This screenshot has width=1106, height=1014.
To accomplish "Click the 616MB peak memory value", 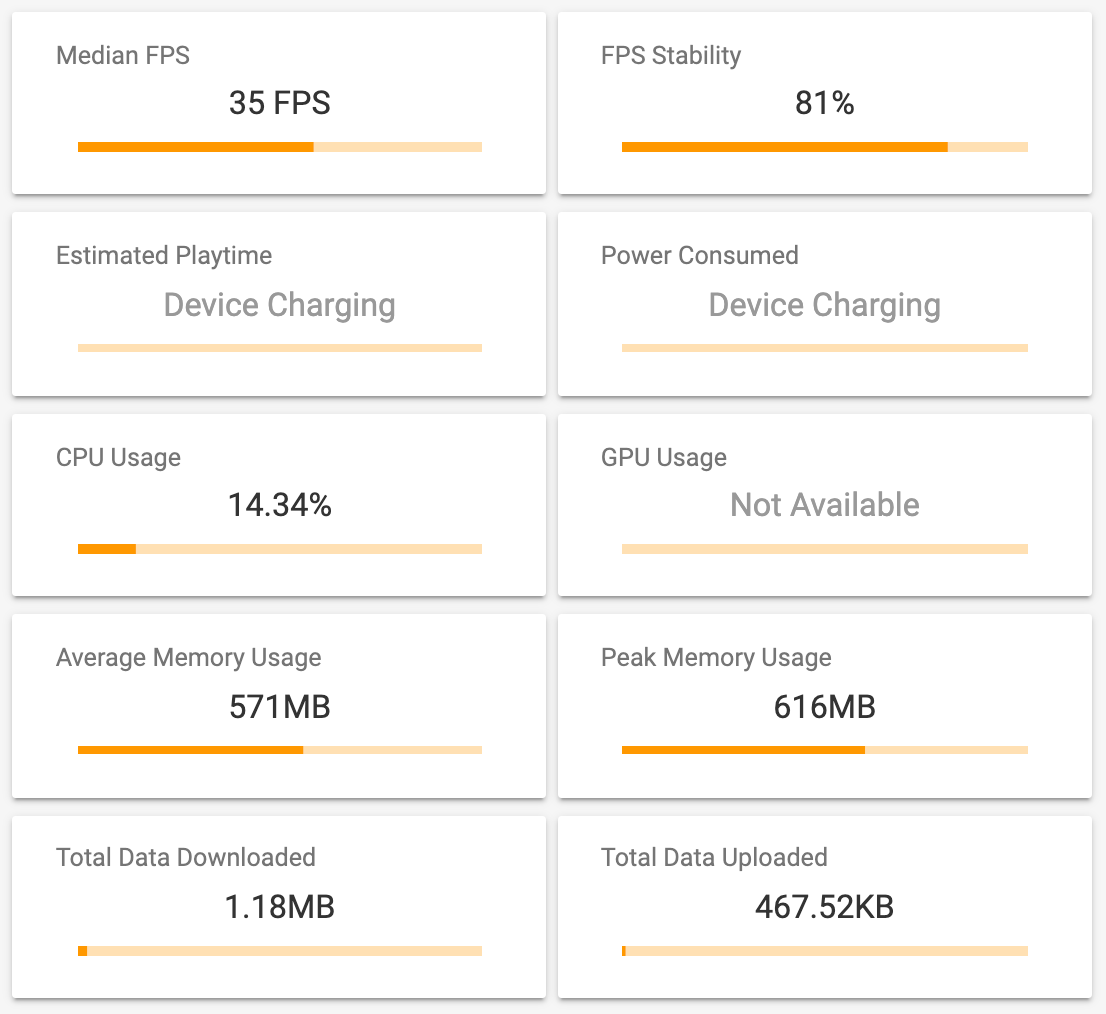I will (x=824, y=707).
